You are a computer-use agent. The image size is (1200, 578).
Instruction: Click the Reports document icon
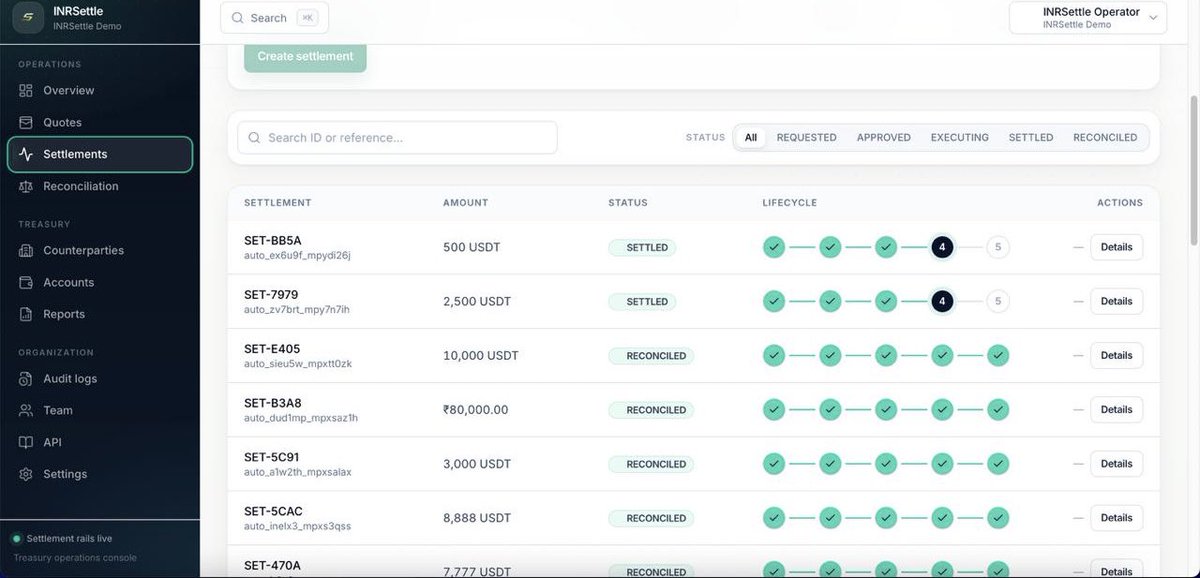coord(26,315)
